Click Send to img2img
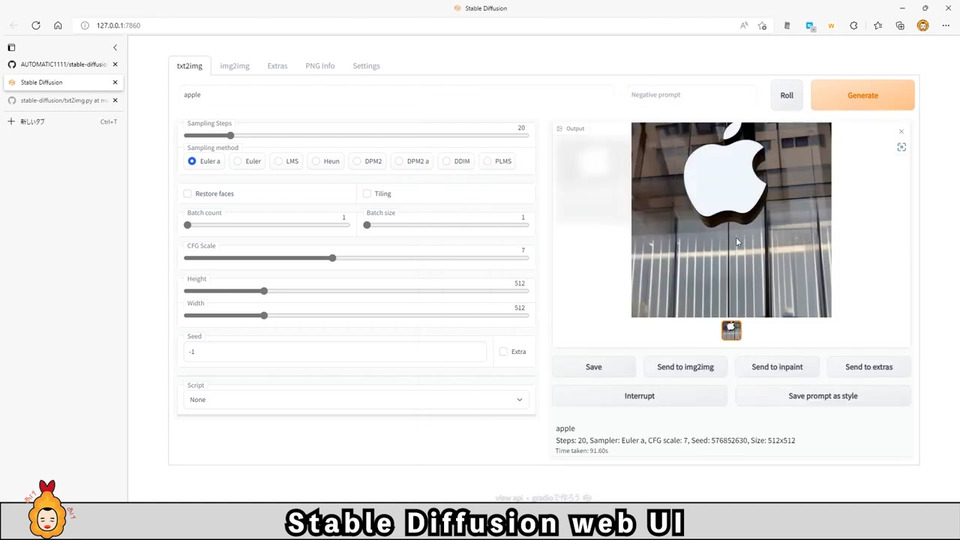 click(685, 367)
